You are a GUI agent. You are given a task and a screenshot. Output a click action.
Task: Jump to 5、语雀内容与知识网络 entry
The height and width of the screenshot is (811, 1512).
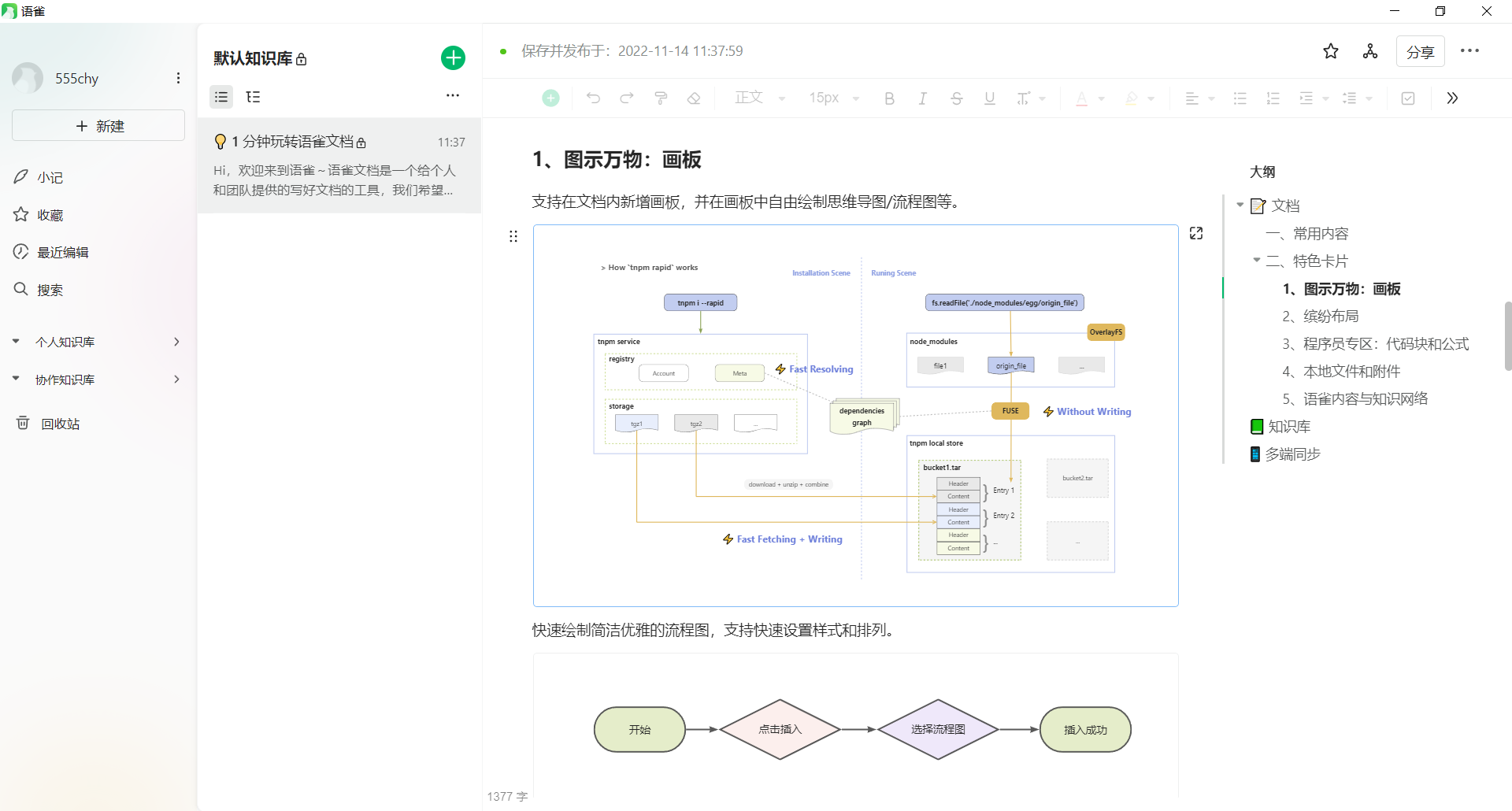pos(1355,398)
